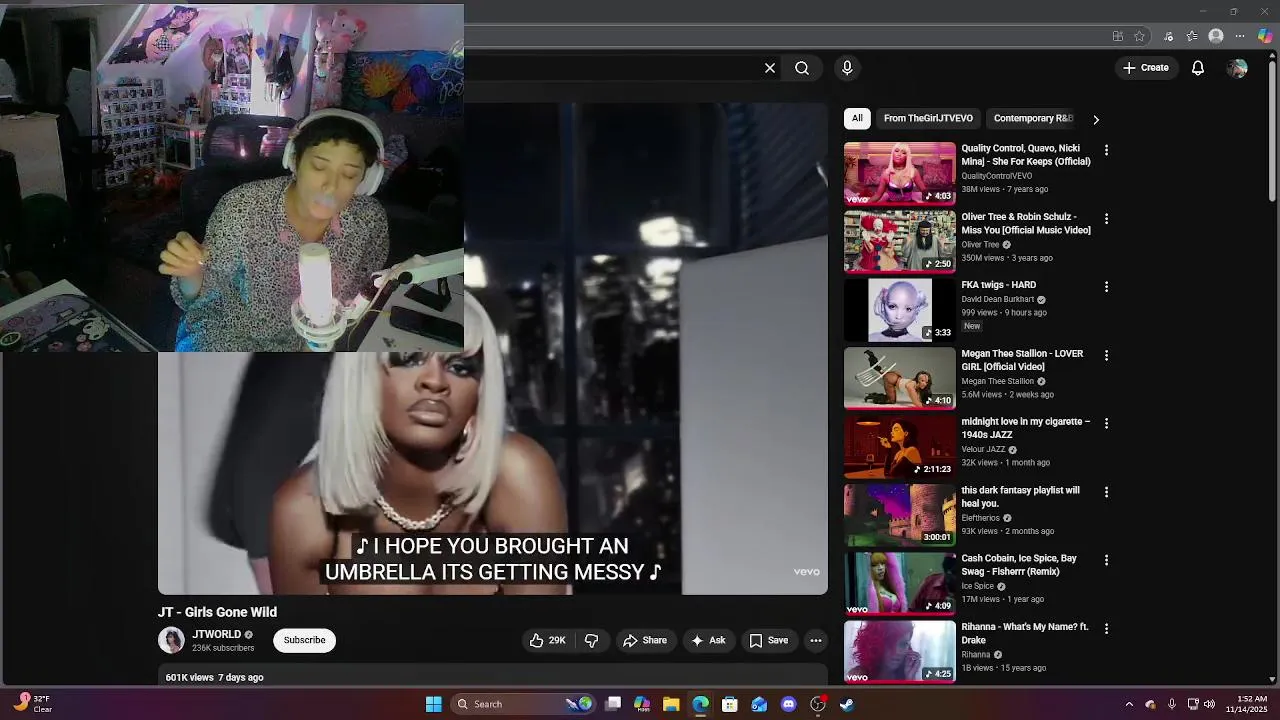The height and width of the screenshot is (720, 1280).
Task: Start voice search with the microphone icon
Action: (847, 68)
